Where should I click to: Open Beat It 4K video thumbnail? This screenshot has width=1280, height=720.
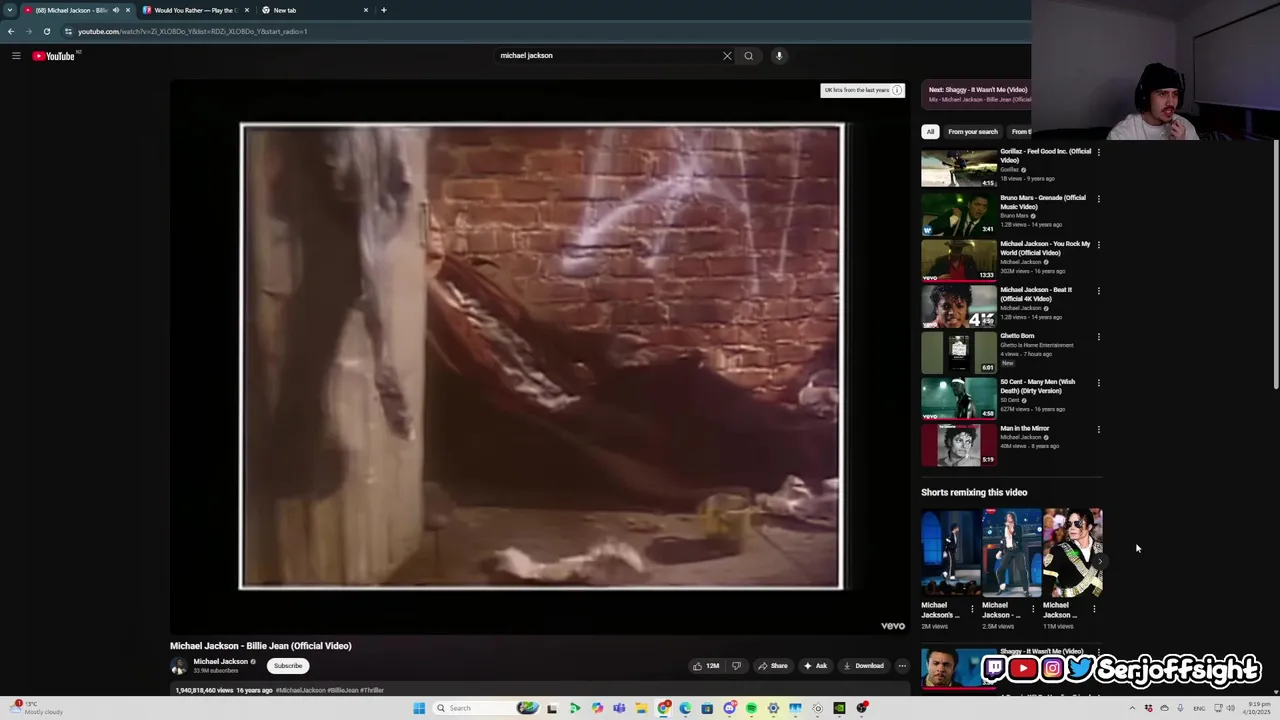(x=959, y=306)
